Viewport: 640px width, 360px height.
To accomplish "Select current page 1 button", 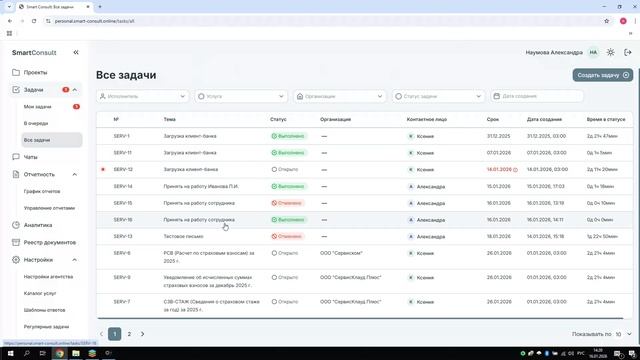I will (x=115, y=334).
